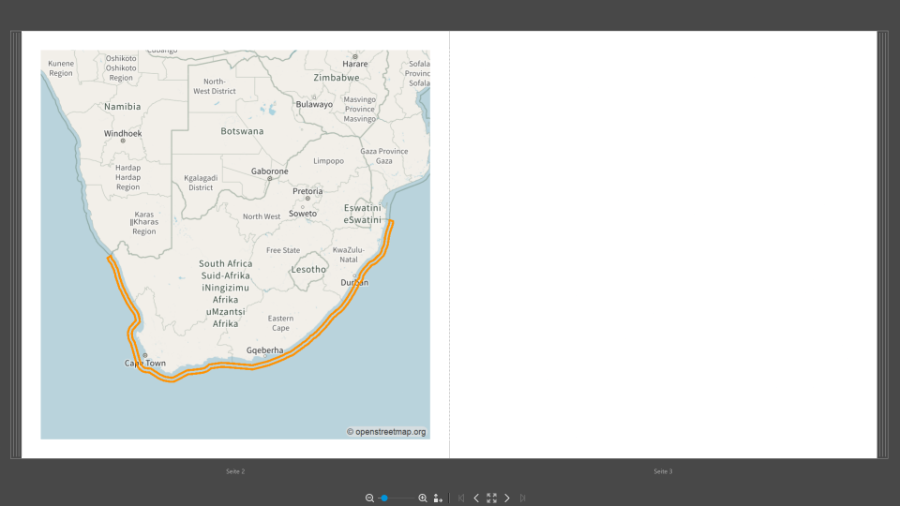Click the openstreetmap.org attribution
Screen dimensions: 900x506
pos(386,432)
